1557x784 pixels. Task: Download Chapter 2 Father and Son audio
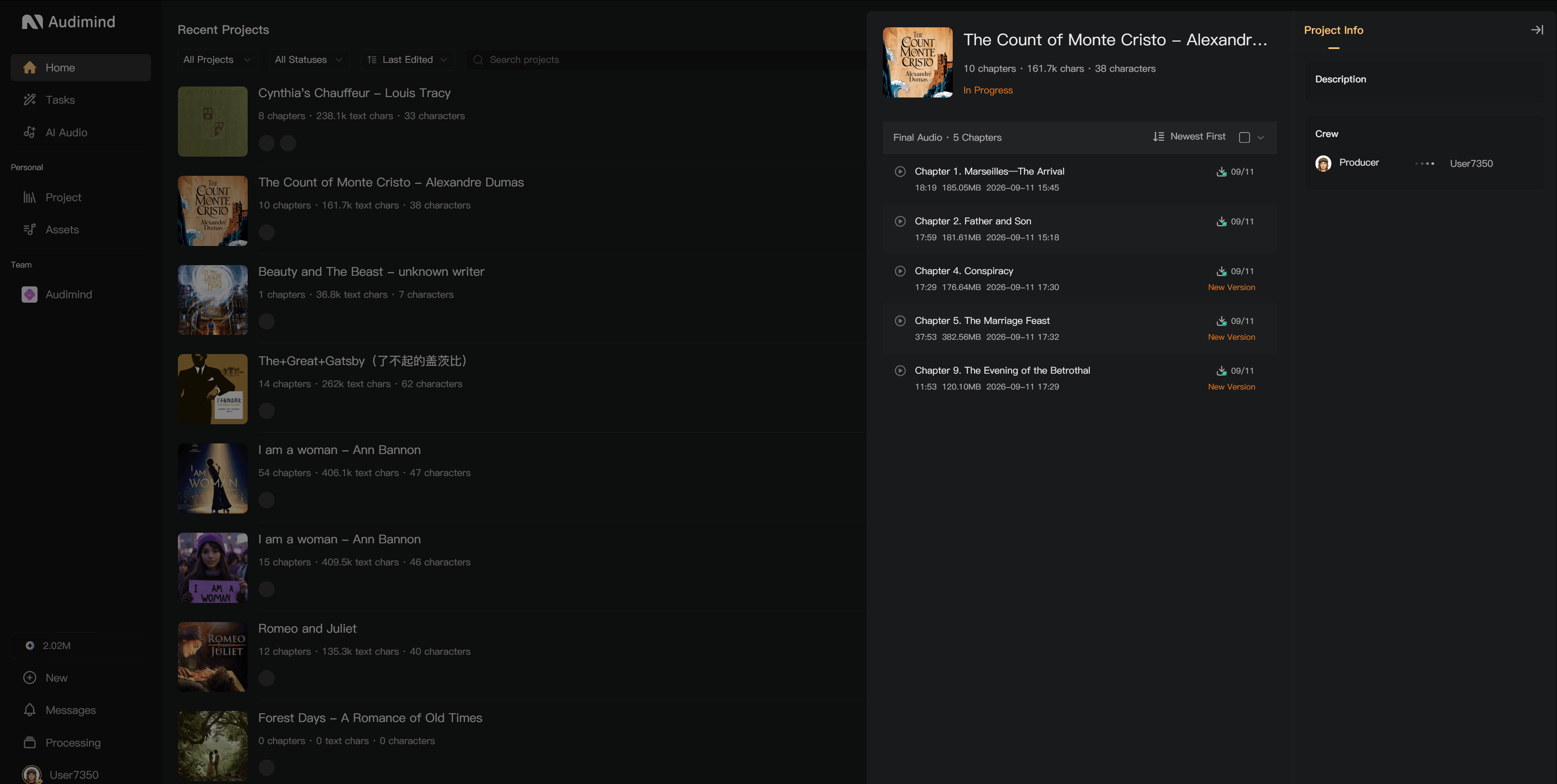(x=1221, y=221)
